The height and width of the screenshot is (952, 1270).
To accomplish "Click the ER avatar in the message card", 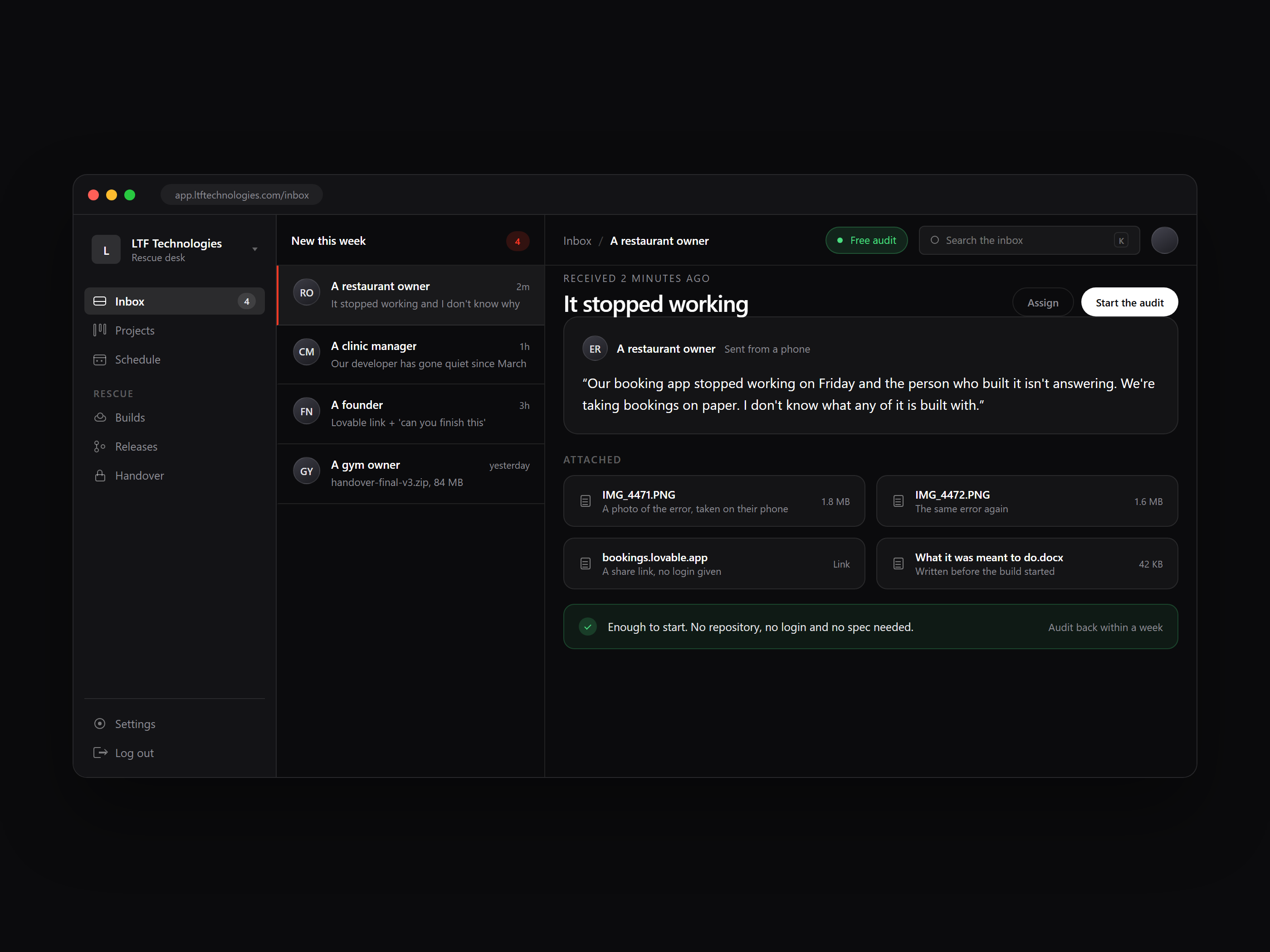I will 595,349.
